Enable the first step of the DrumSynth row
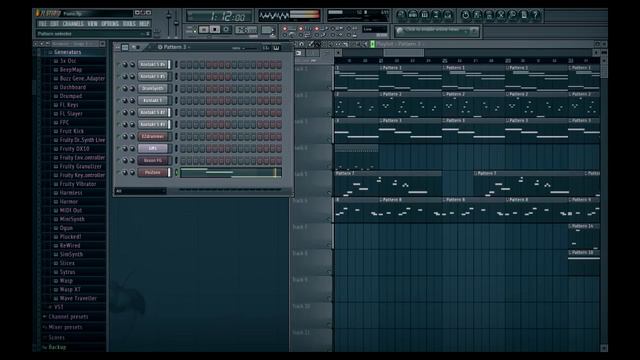Screen dimensions: 640x360 click(183, 89)
